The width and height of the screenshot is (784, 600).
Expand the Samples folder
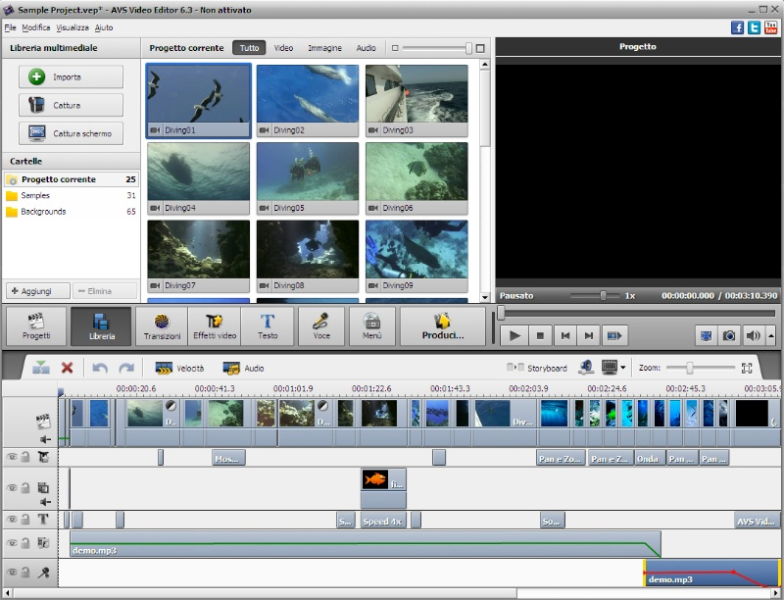click(x=35, y=196)
